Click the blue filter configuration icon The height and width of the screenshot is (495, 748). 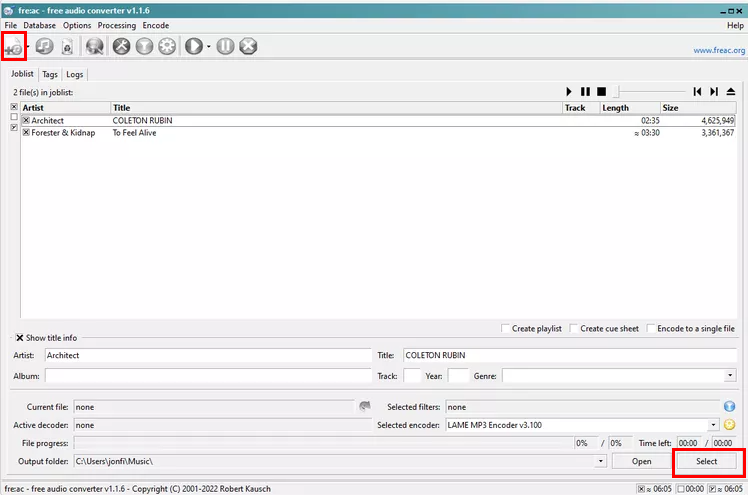[x=729, y=406]
